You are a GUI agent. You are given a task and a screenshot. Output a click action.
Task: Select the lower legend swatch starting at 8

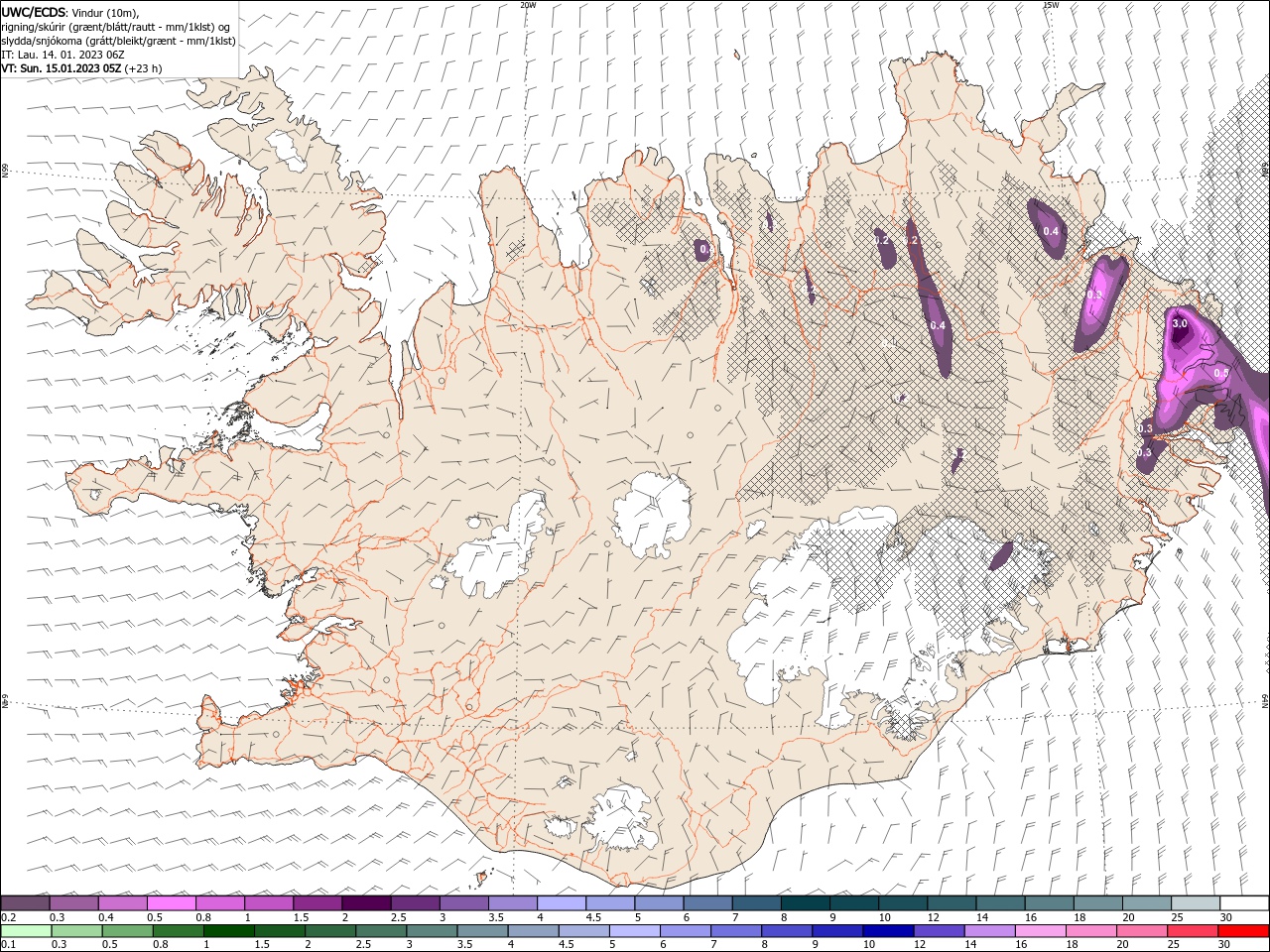(787, 931)
